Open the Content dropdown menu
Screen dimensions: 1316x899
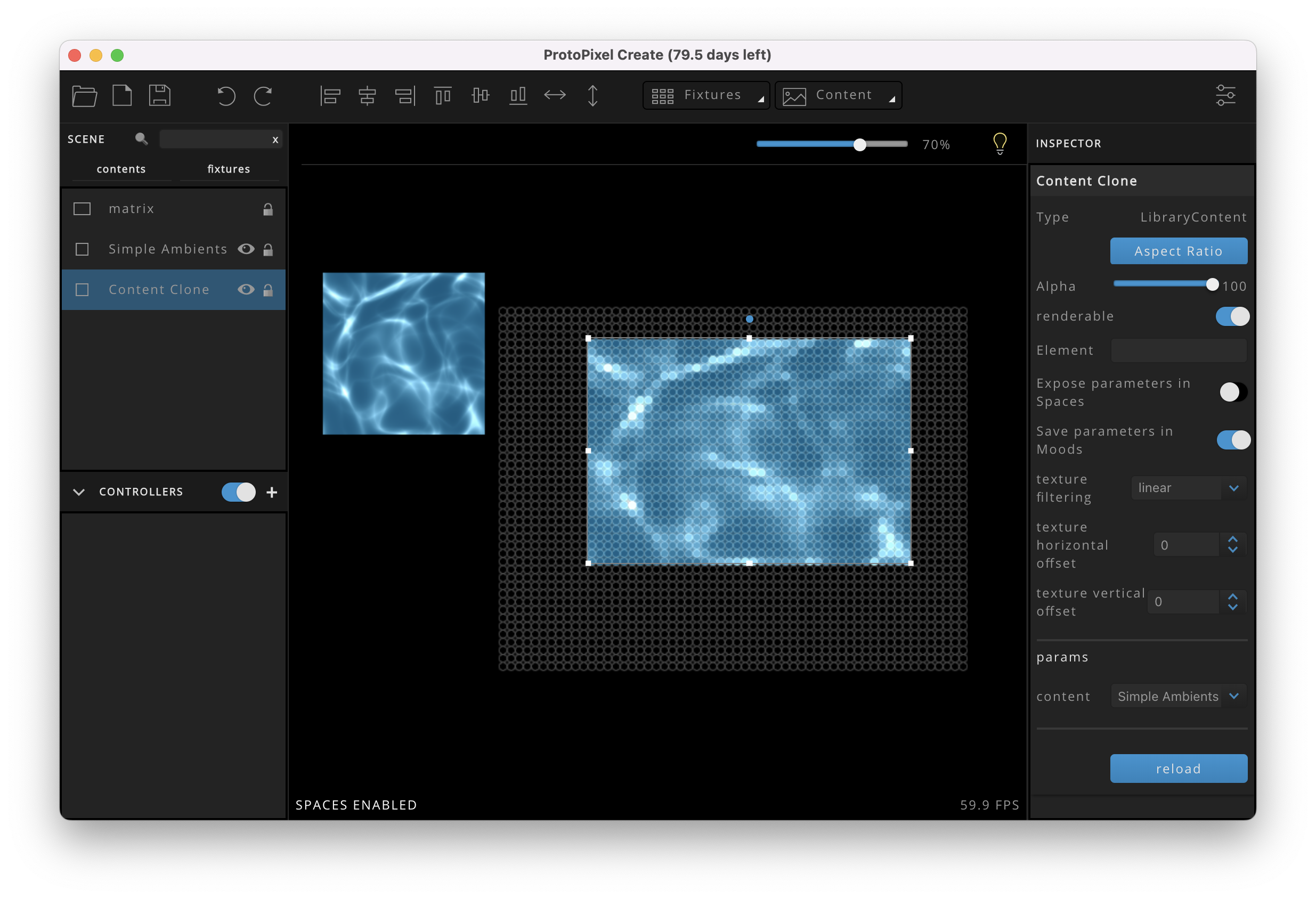coord(838,95)
